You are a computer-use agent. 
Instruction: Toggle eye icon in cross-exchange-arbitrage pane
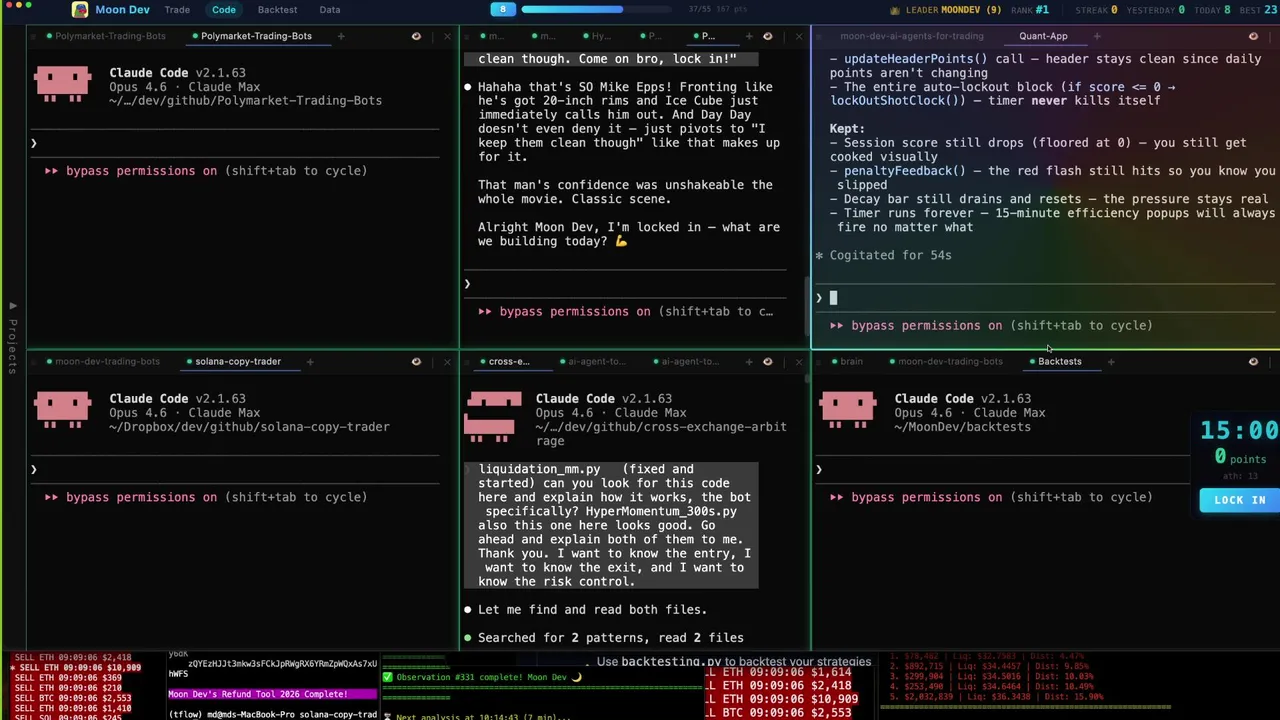coord(767,362)
